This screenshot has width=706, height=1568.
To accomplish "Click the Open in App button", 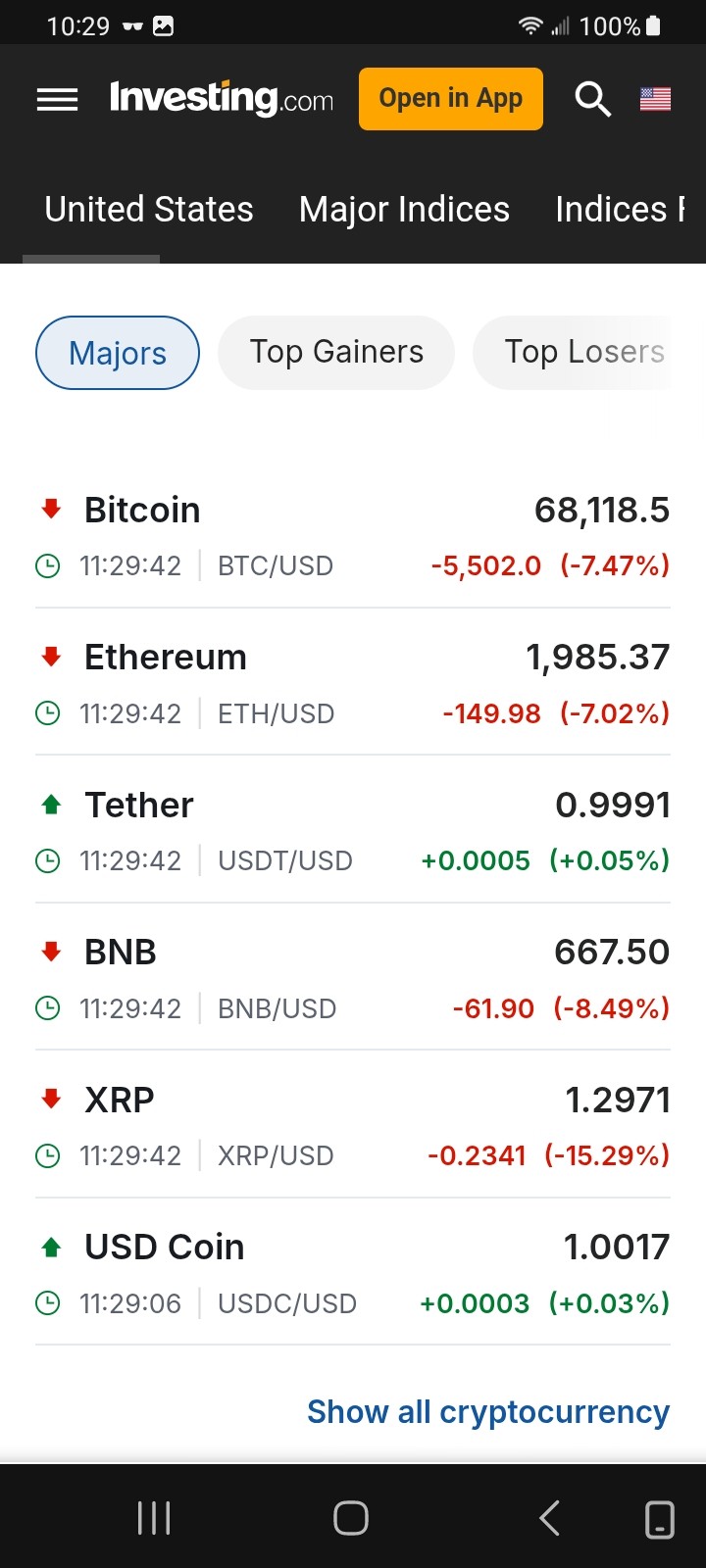I will (x=451, y=99).
